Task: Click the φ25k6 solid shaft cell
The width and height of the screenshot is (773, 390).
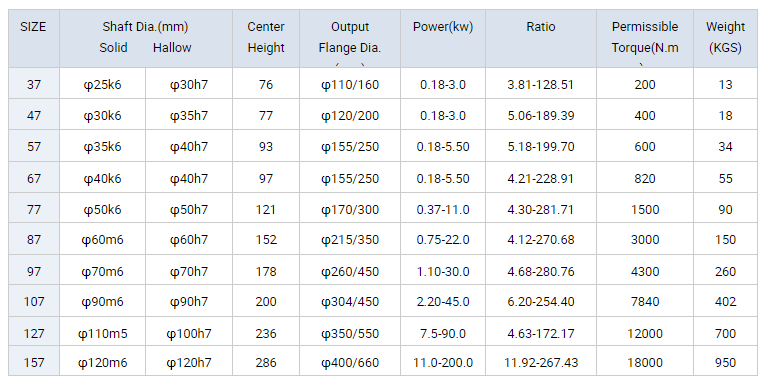Action: [102, 84]
